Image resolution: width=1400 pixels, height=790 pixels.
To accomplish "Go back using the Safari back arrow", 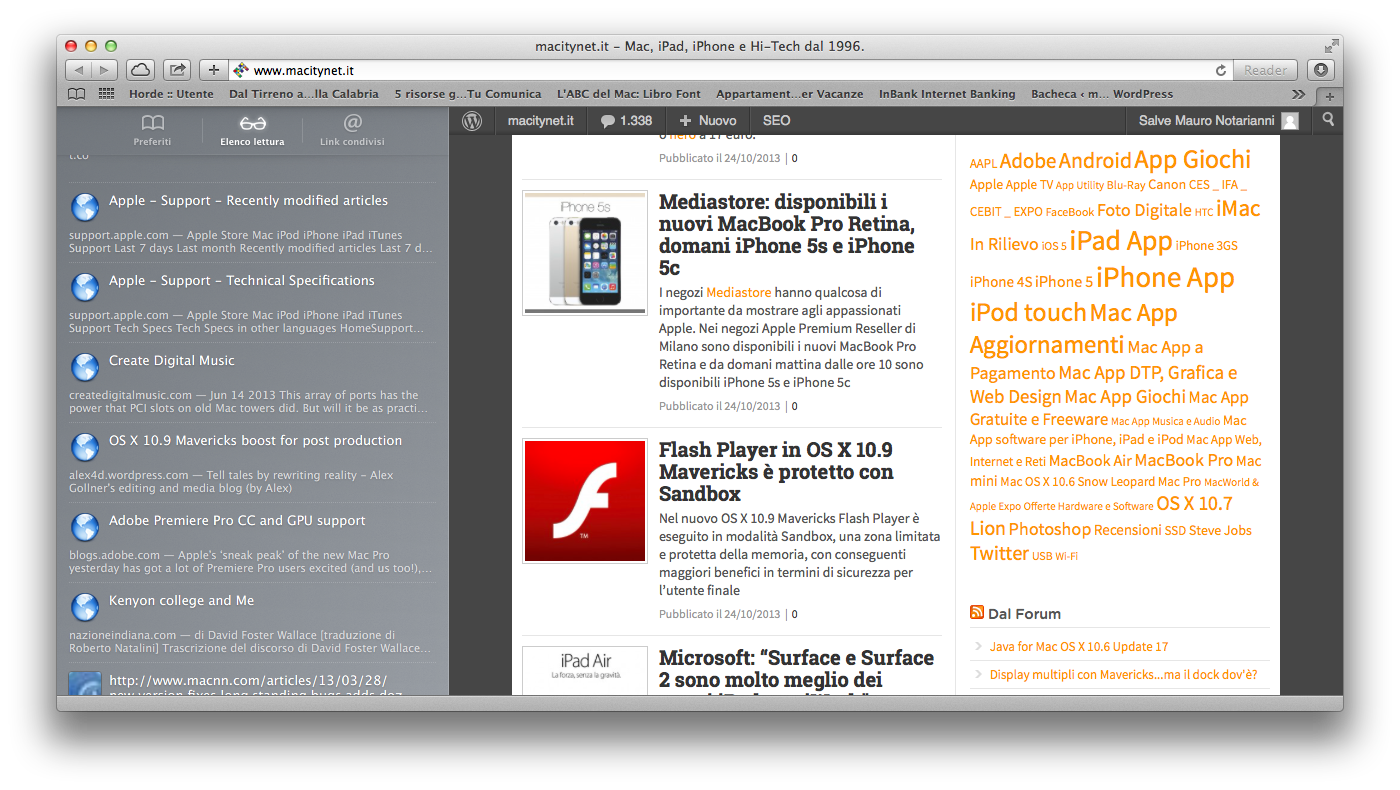I will (x=79, y=70).
